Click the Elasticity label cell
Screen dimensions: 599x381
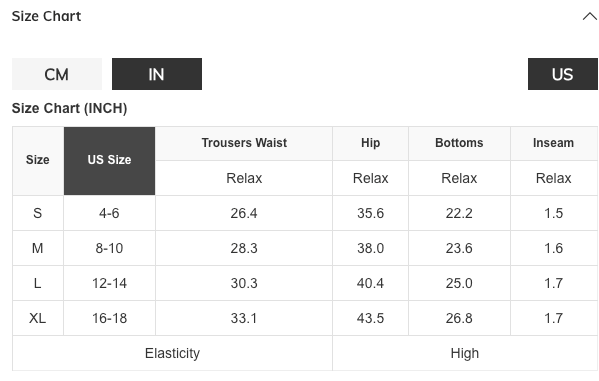pos(172,353)
